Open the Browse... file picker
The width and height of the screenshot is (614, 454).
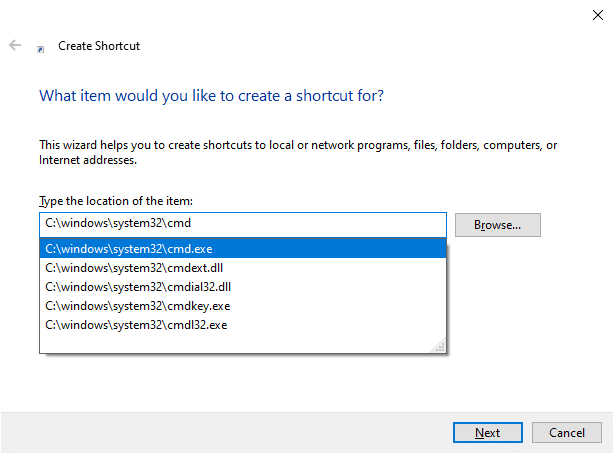coord(497,225)
